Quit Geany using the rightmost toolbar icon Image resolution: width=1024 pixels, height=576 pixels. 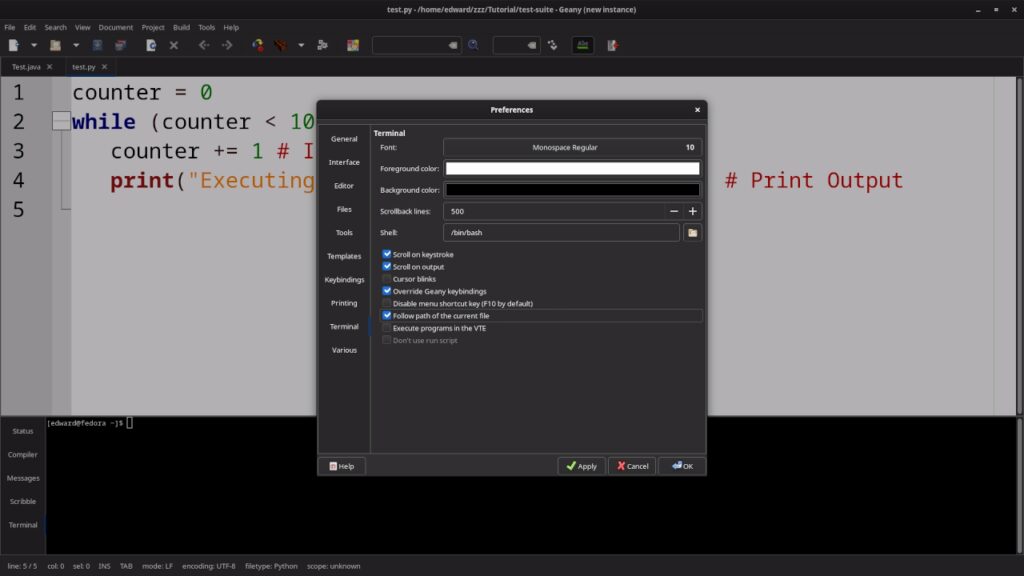[612, 45]
